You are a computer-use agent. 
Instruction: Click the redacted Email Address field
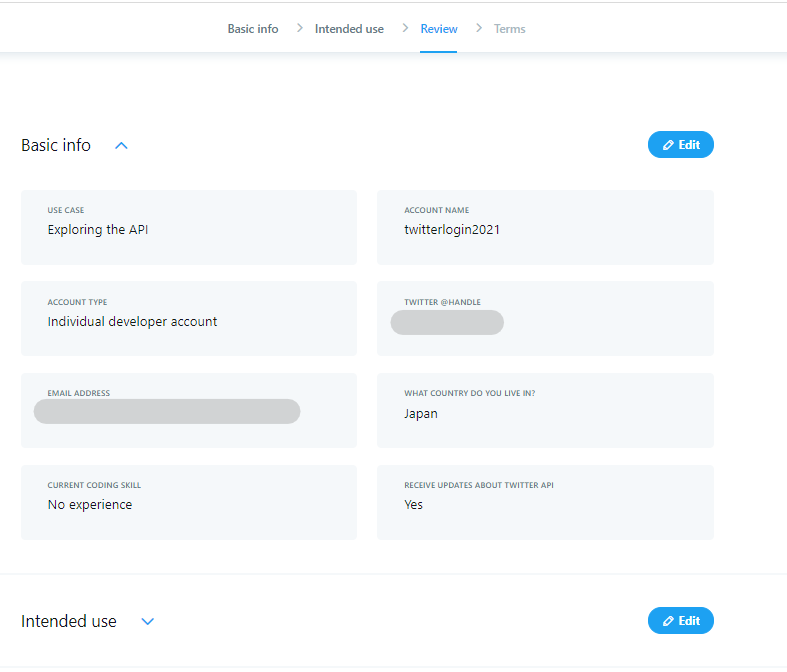pos(167,411)
